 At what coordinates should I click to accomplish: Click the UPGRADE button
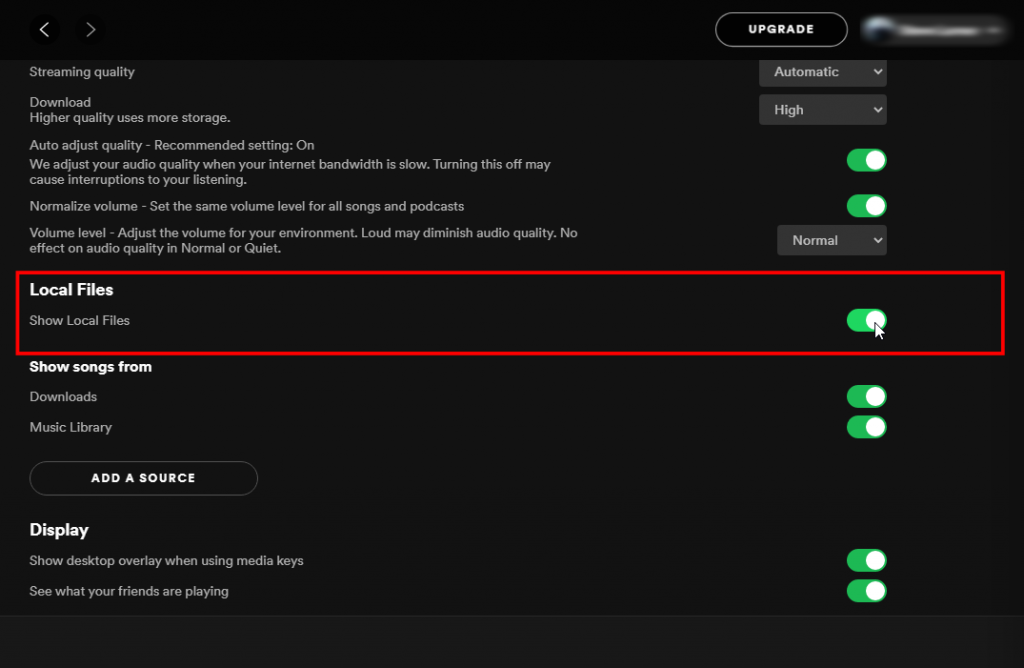point(781,29)
